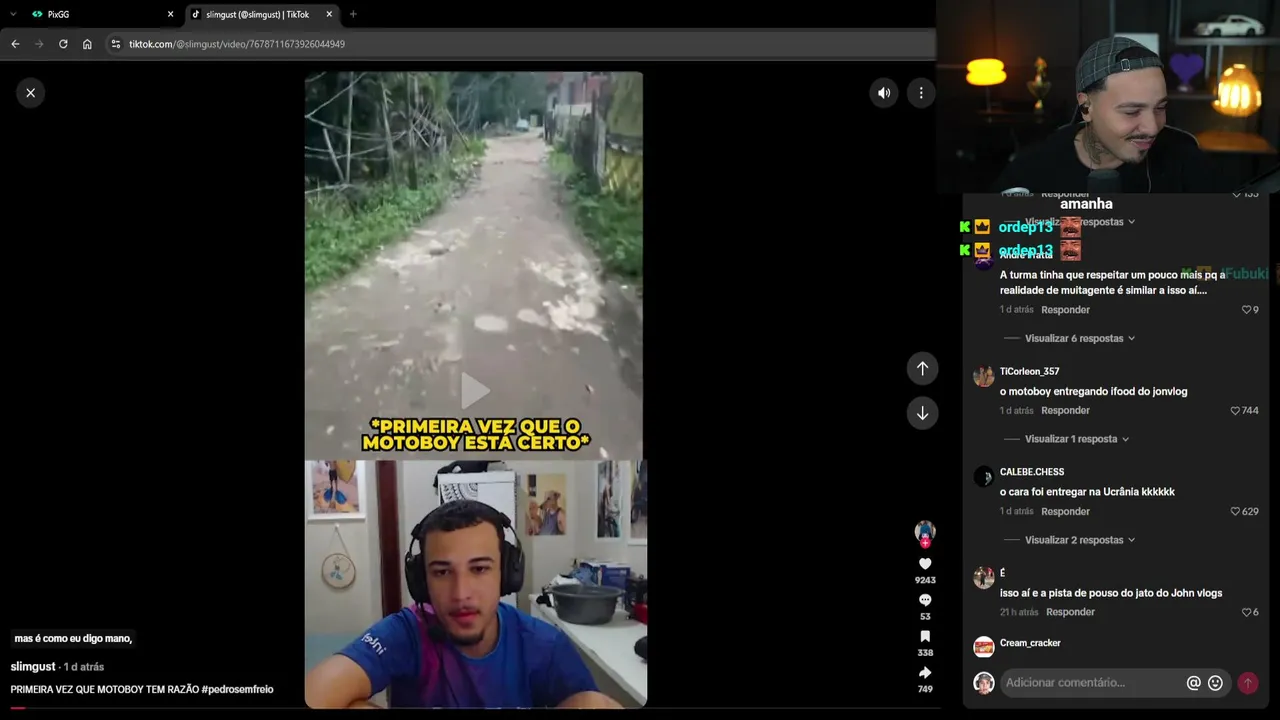Open the tab search dropdown
The height and width of the screenshot is (720, 1280).
coord(13,14)
